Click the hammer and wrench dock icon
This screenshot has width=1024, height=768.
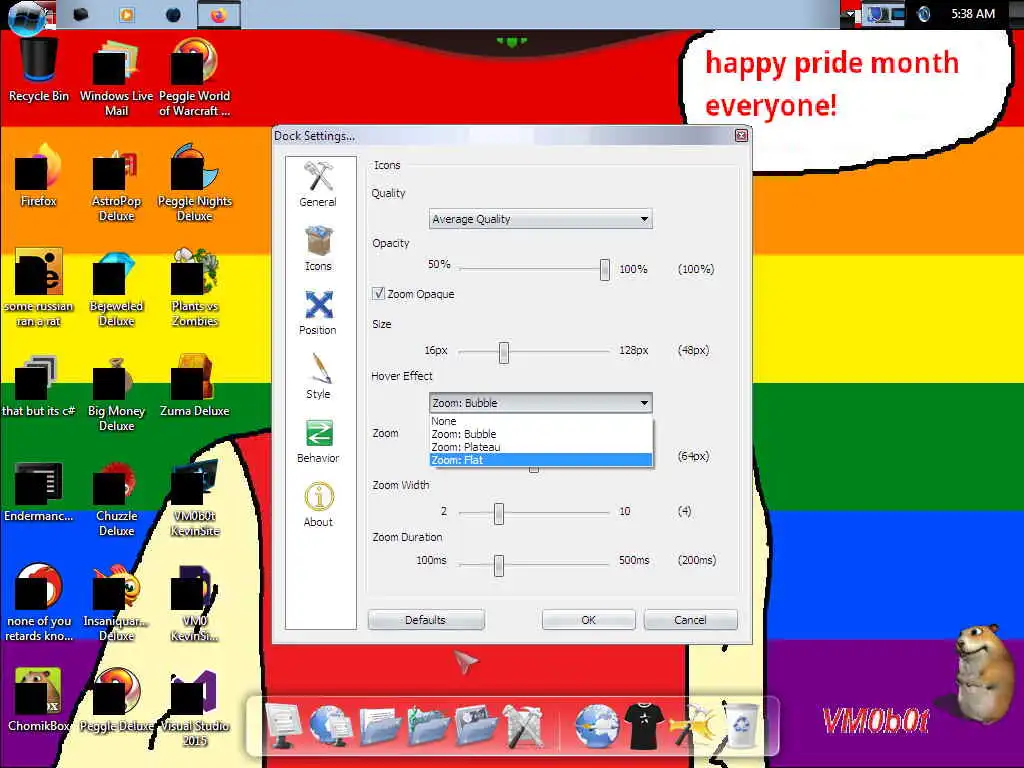[524, 726]
